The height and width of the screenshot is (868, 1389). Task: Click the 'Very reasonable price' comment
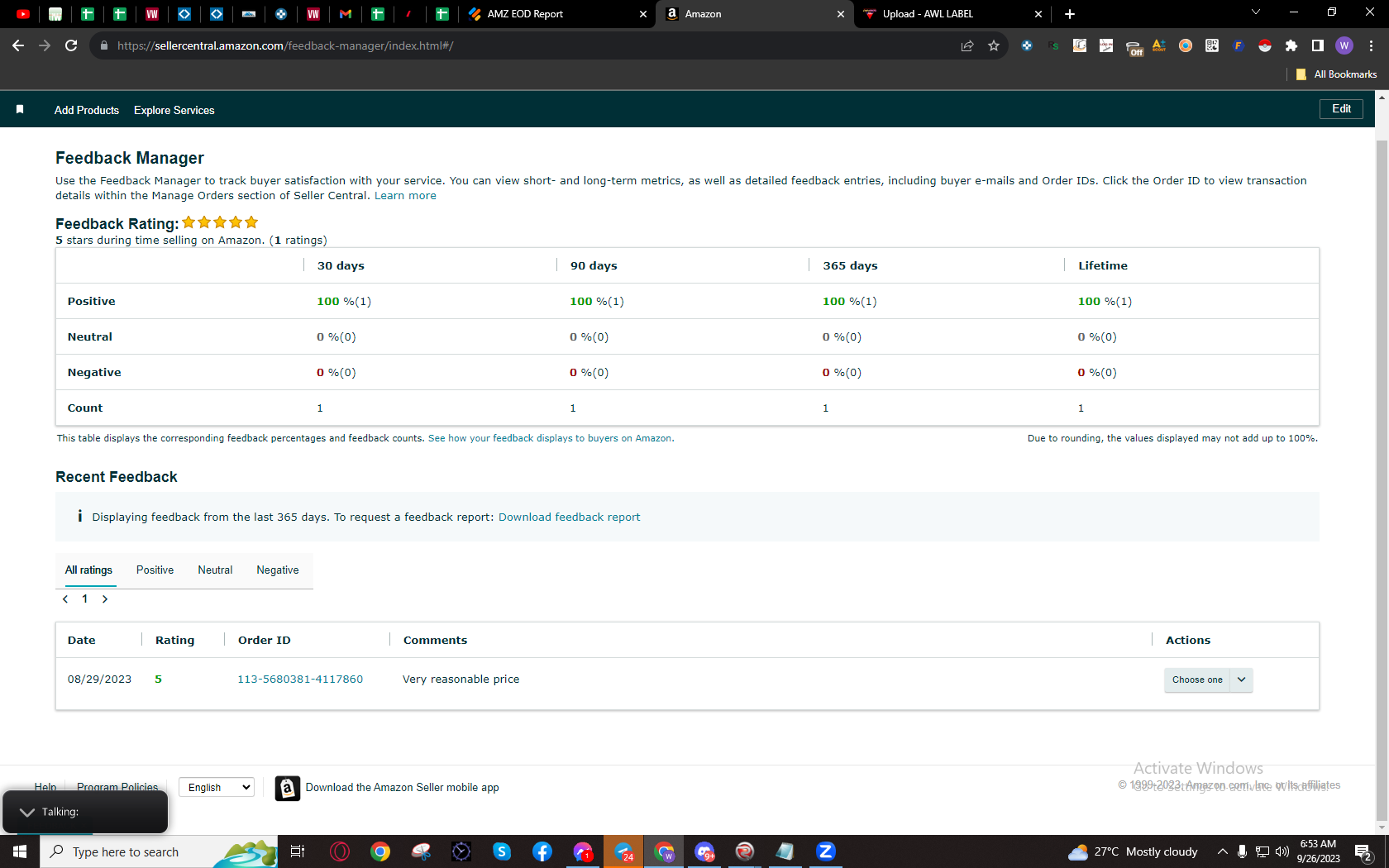[x=461, y=680]
